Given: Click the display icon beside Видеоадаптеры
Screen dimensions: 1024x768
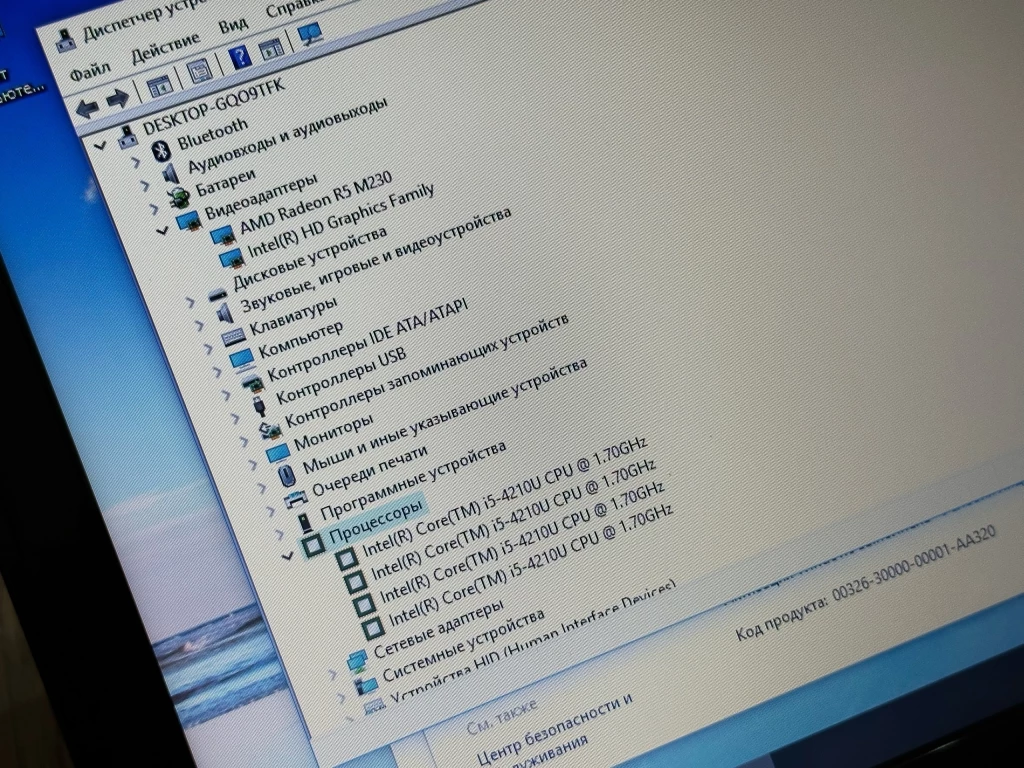Looking at the screenshot, I should 189,220.
